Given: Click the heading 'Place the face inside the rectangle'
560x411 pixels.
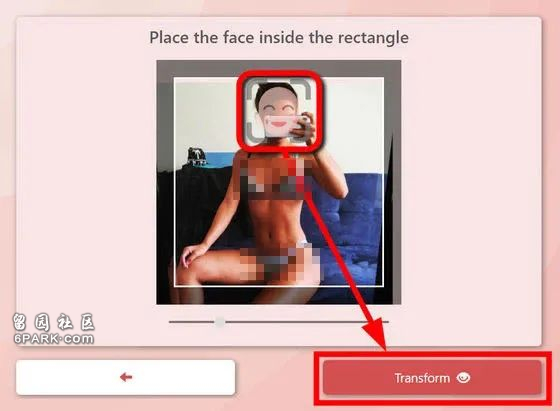Looking at the screenshot, I should 279,37.
